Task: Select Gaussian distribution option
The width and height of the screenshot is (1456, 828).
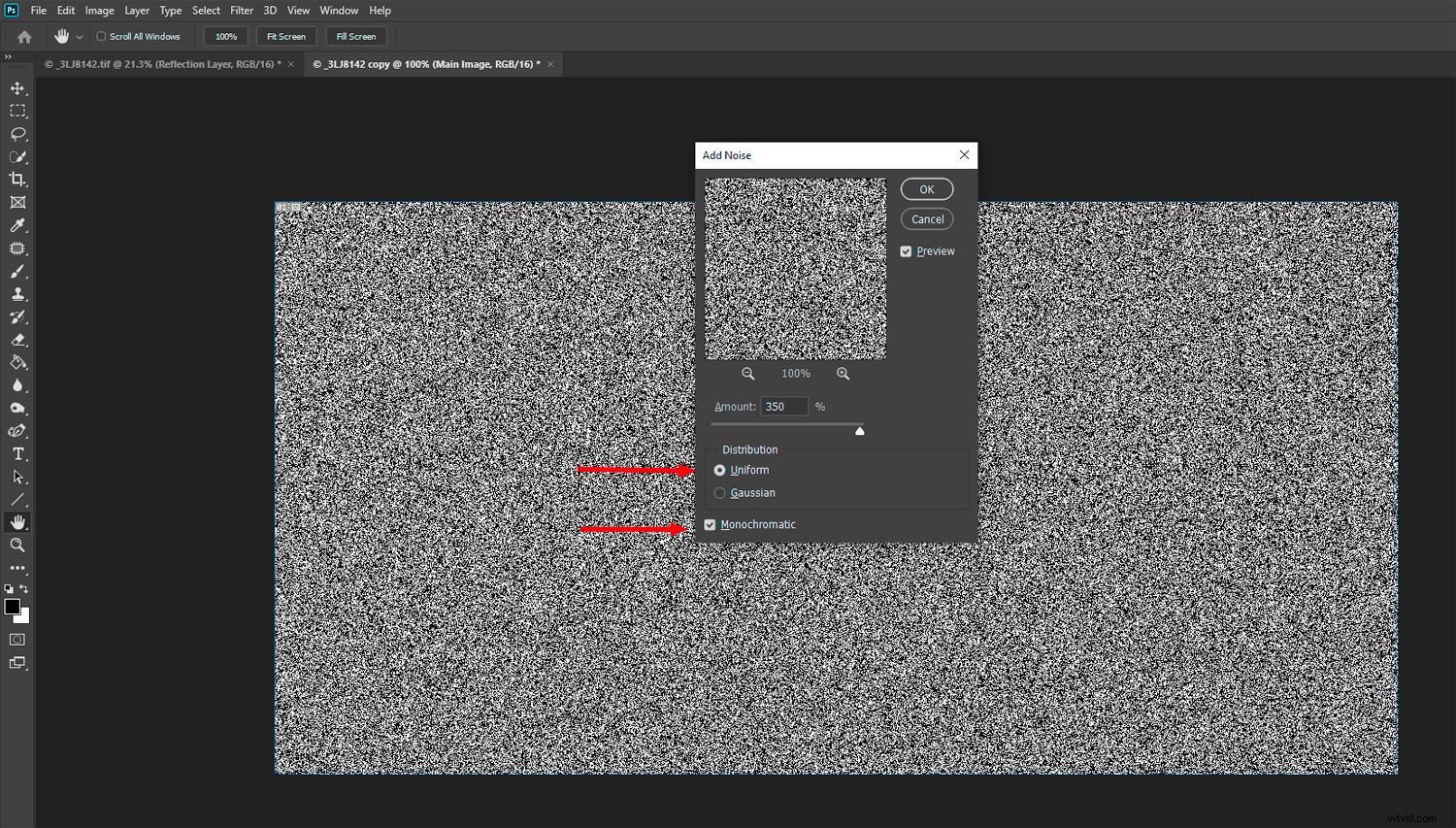Action: [719, 493]
